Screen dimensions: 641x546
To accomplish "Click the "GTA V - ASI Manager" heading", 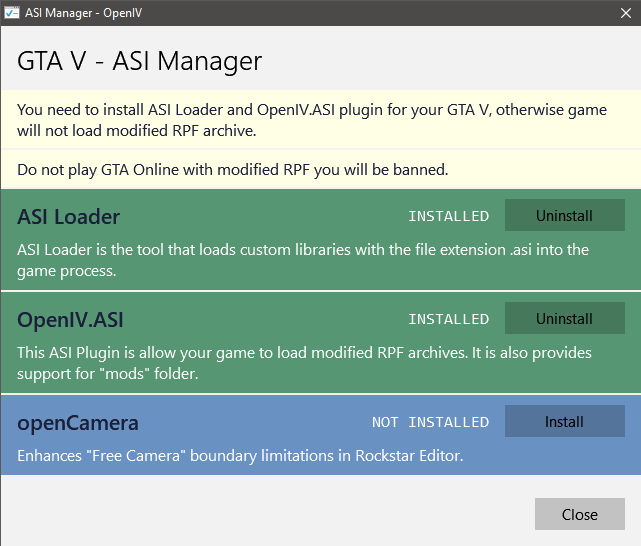I will click(140, 61).
